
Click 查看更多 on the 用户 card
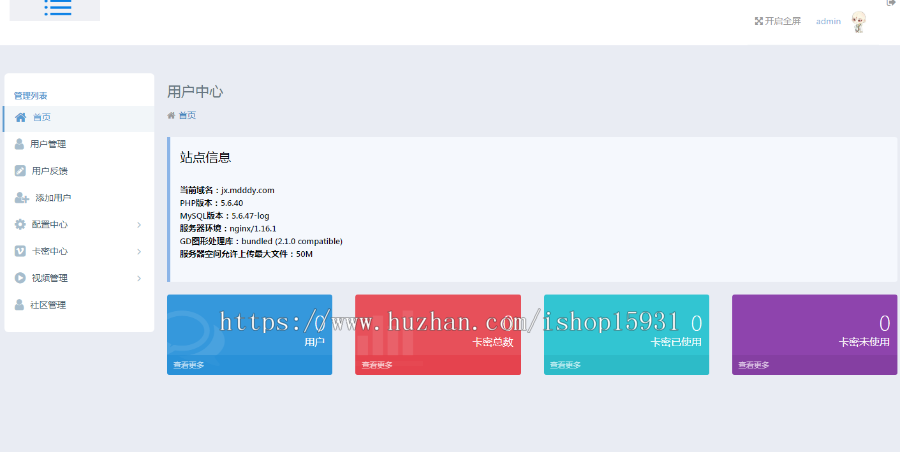[x=189, y=365]
